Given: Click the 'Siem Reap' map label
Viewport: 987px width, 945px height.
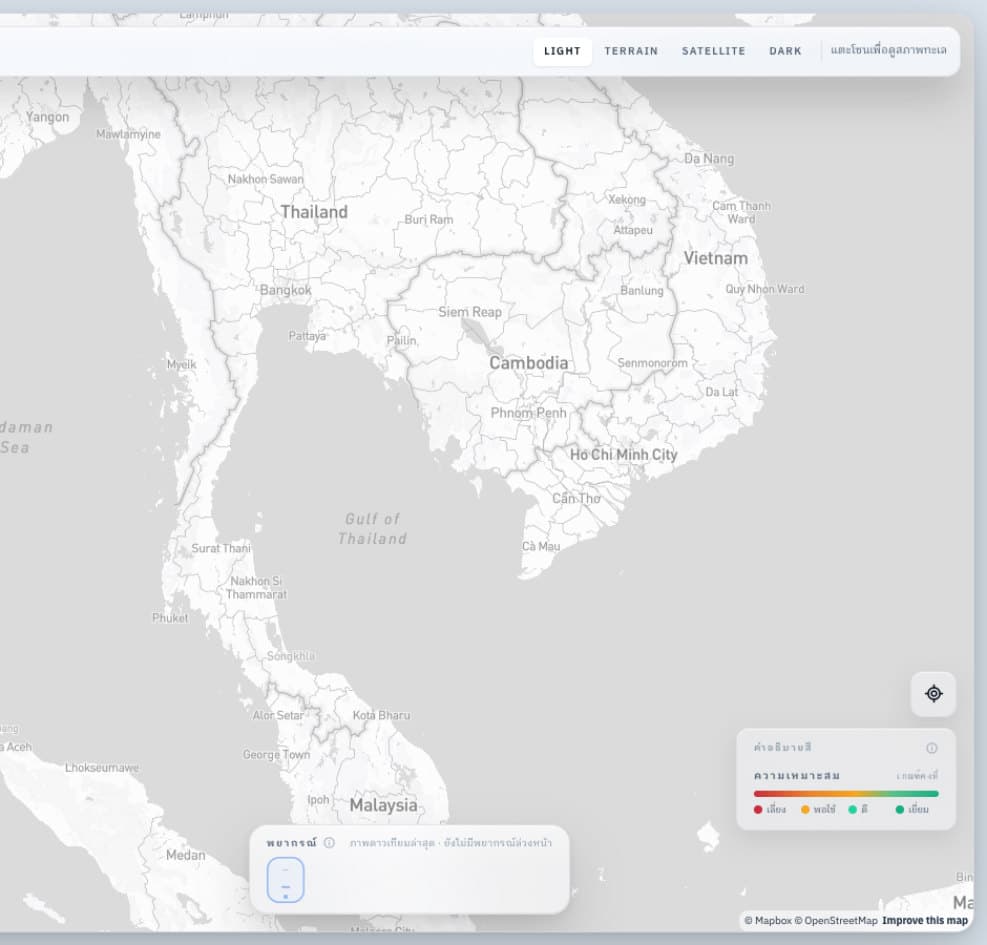Looking at the screenshot, I should [x=470, y=312].
